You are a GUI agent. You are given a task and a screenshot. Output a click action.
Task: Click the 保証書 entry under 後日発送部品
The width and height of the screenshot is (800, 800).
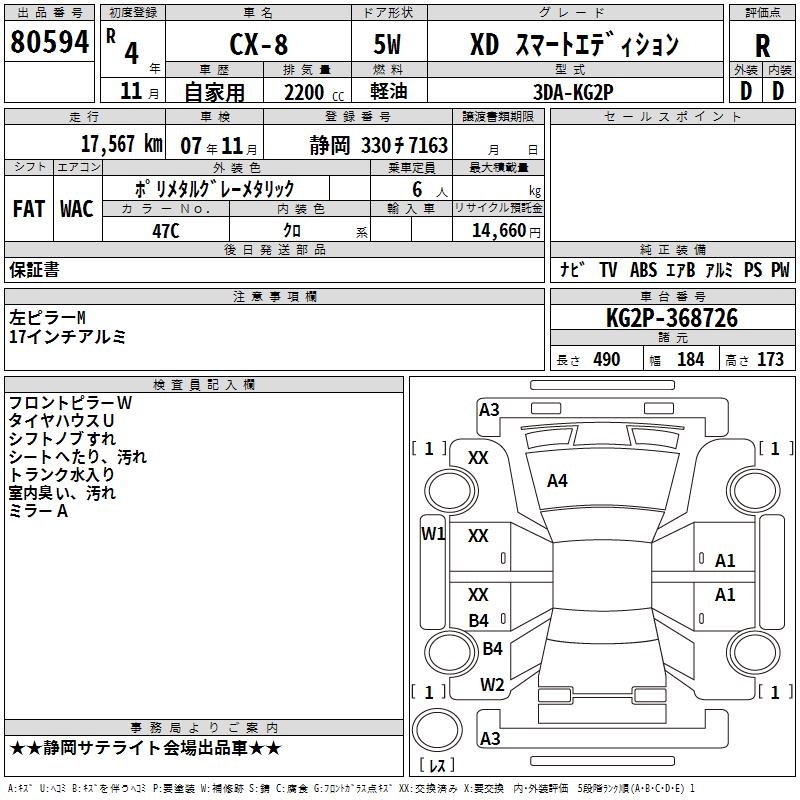(x=34, y=270)
